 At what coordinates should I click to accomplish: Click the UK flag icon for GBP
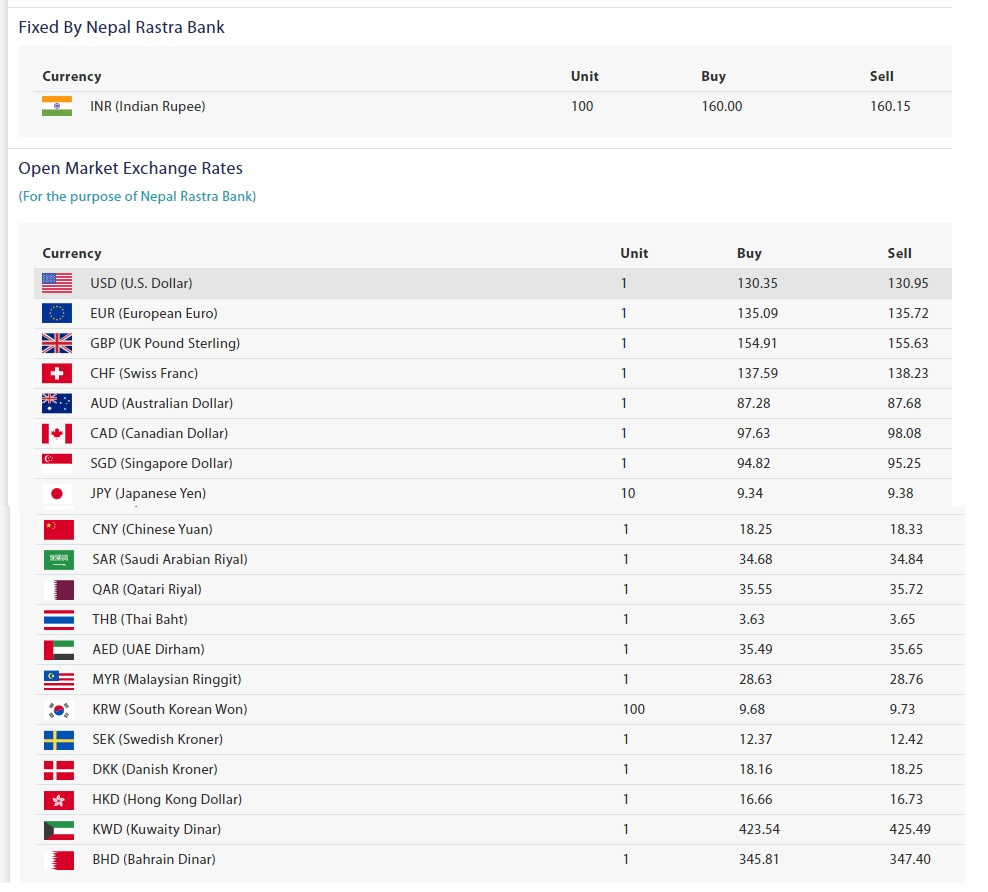pyautogui.click(x=57, y=343)
